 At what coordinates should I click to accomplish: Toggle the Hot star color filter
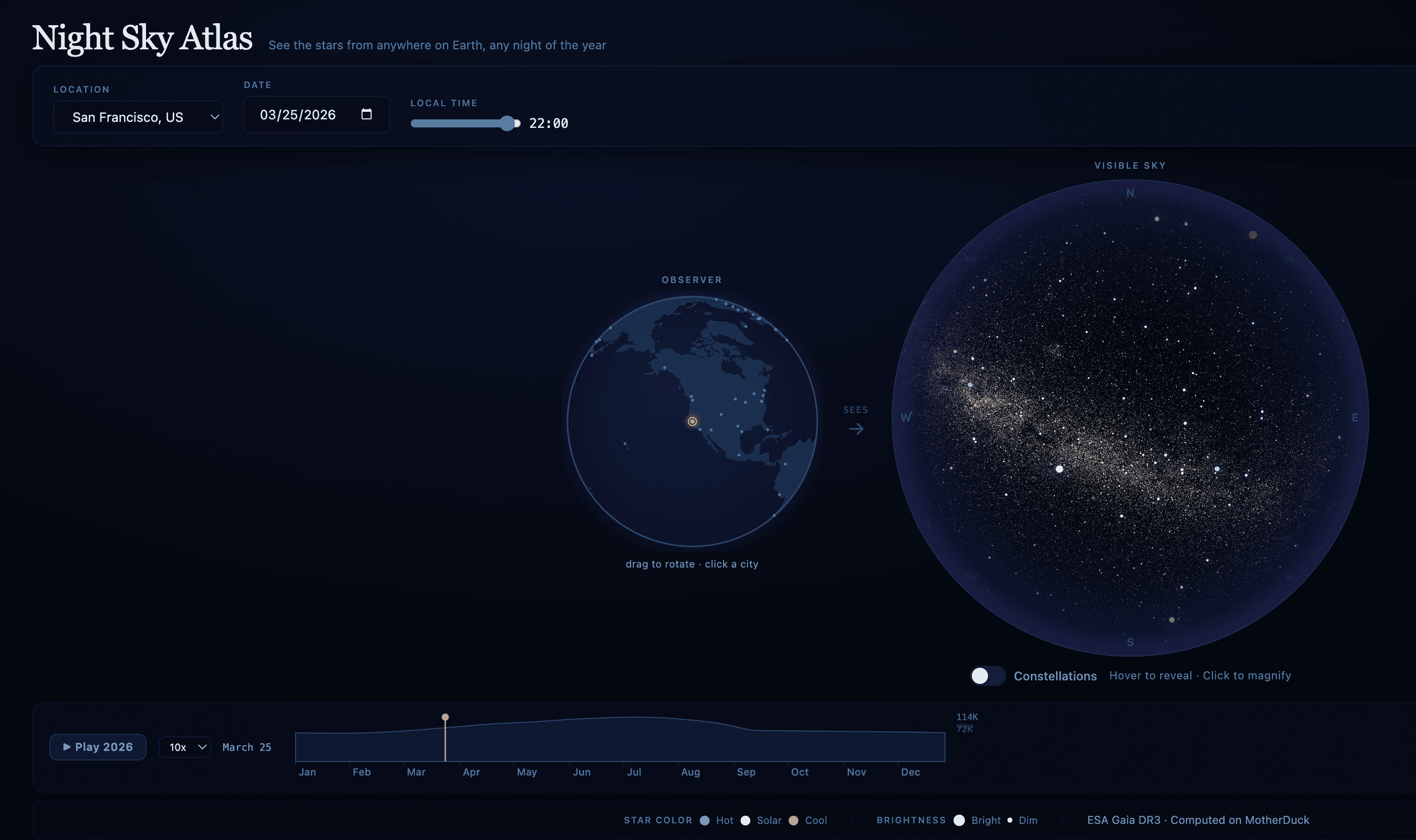pos(704,820)
